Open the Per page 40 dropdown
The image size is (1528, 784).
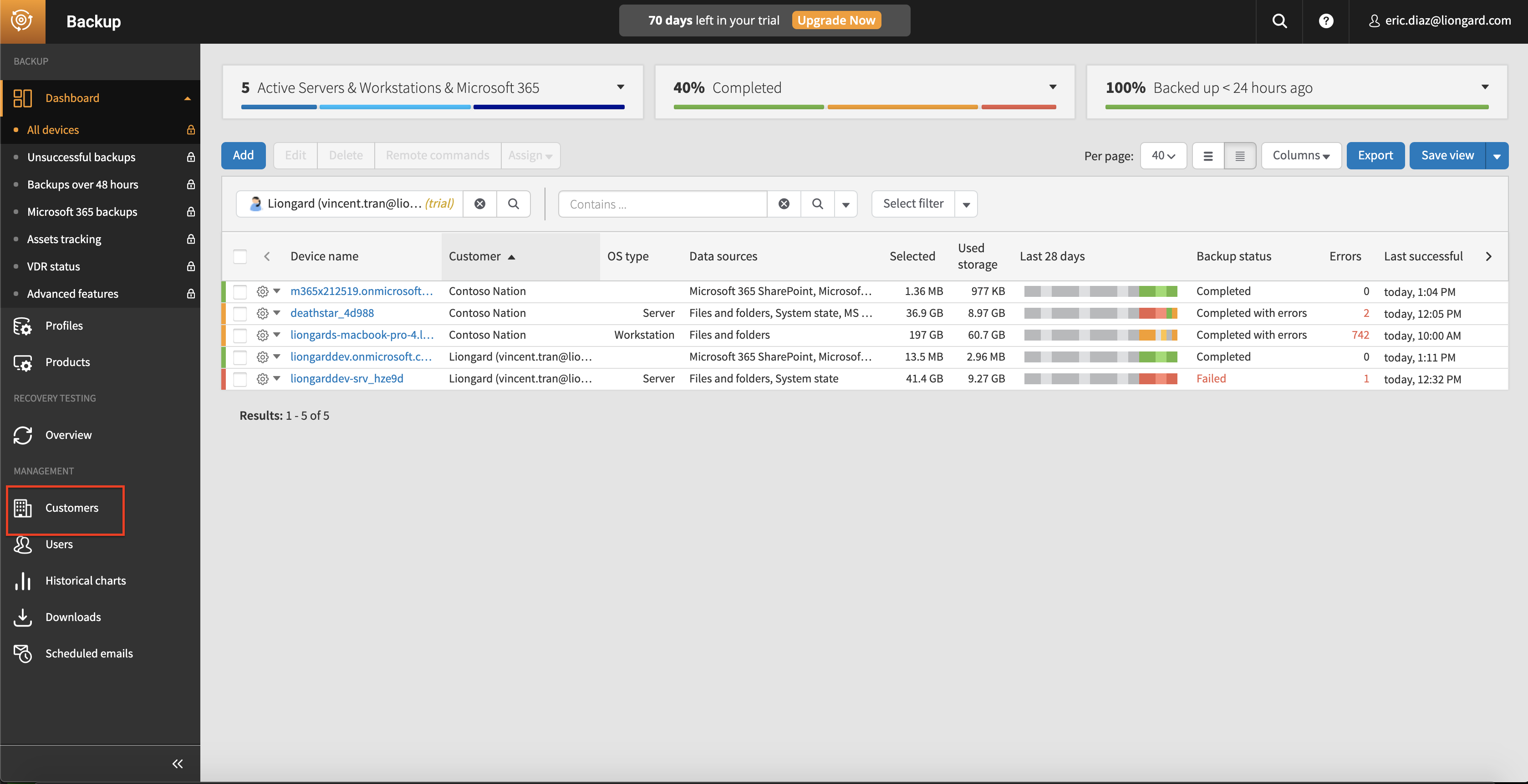1162,156
